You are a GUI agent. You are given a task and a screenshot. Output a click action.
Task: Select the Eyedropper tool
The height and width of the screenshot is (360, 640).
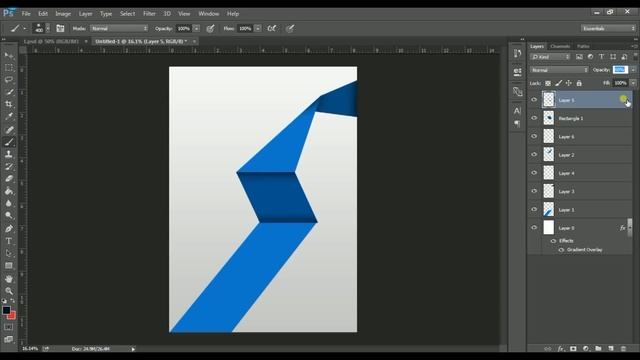click(9, 116)
